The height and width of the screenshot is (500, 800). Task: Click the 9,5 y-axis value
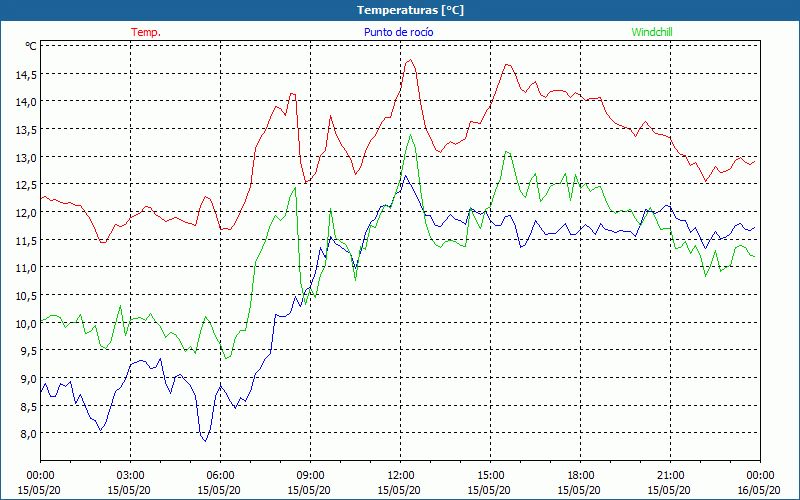(x=28, y=351)
